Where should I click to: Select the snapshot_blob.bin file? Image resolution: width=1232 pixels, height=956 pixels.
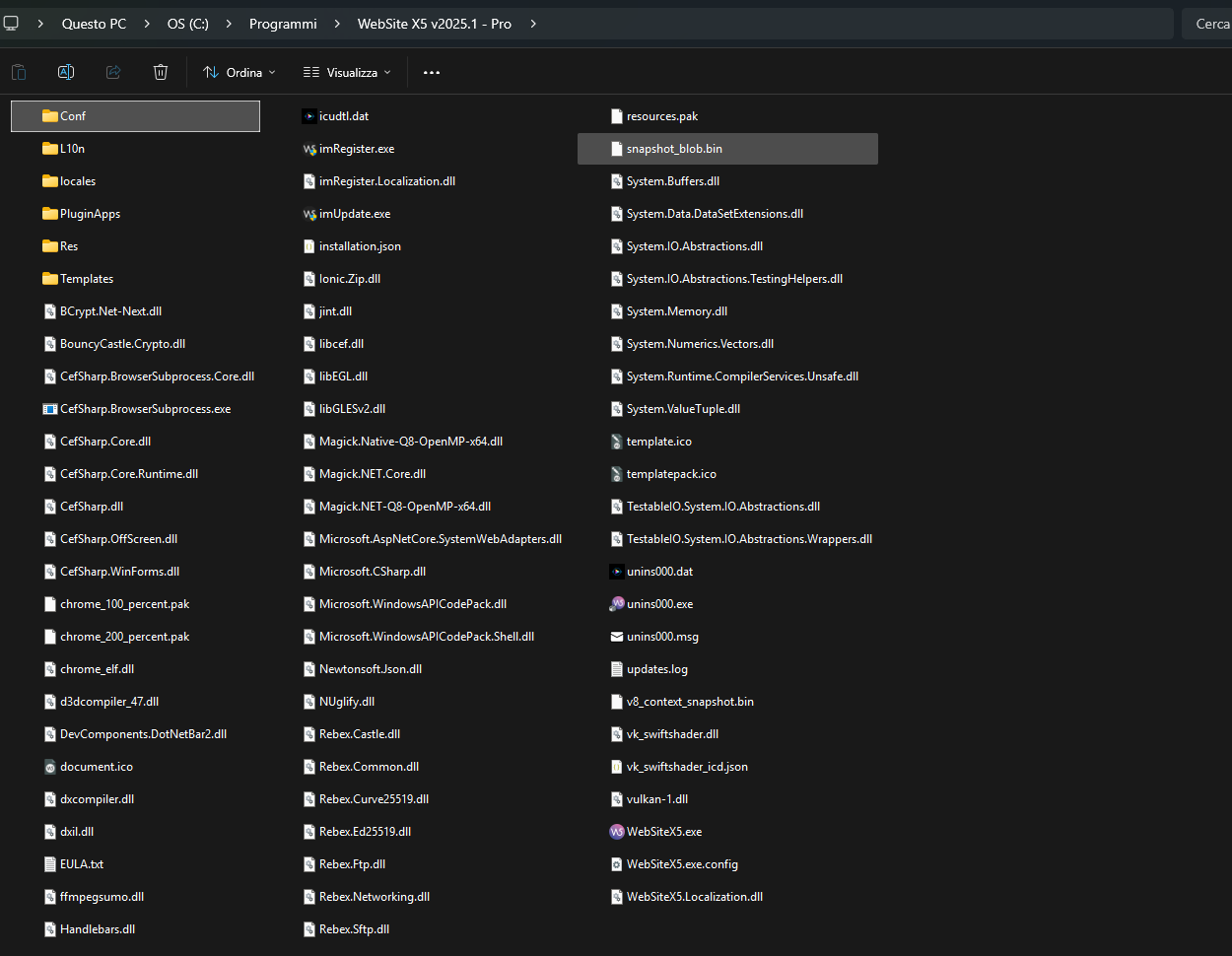727,149
